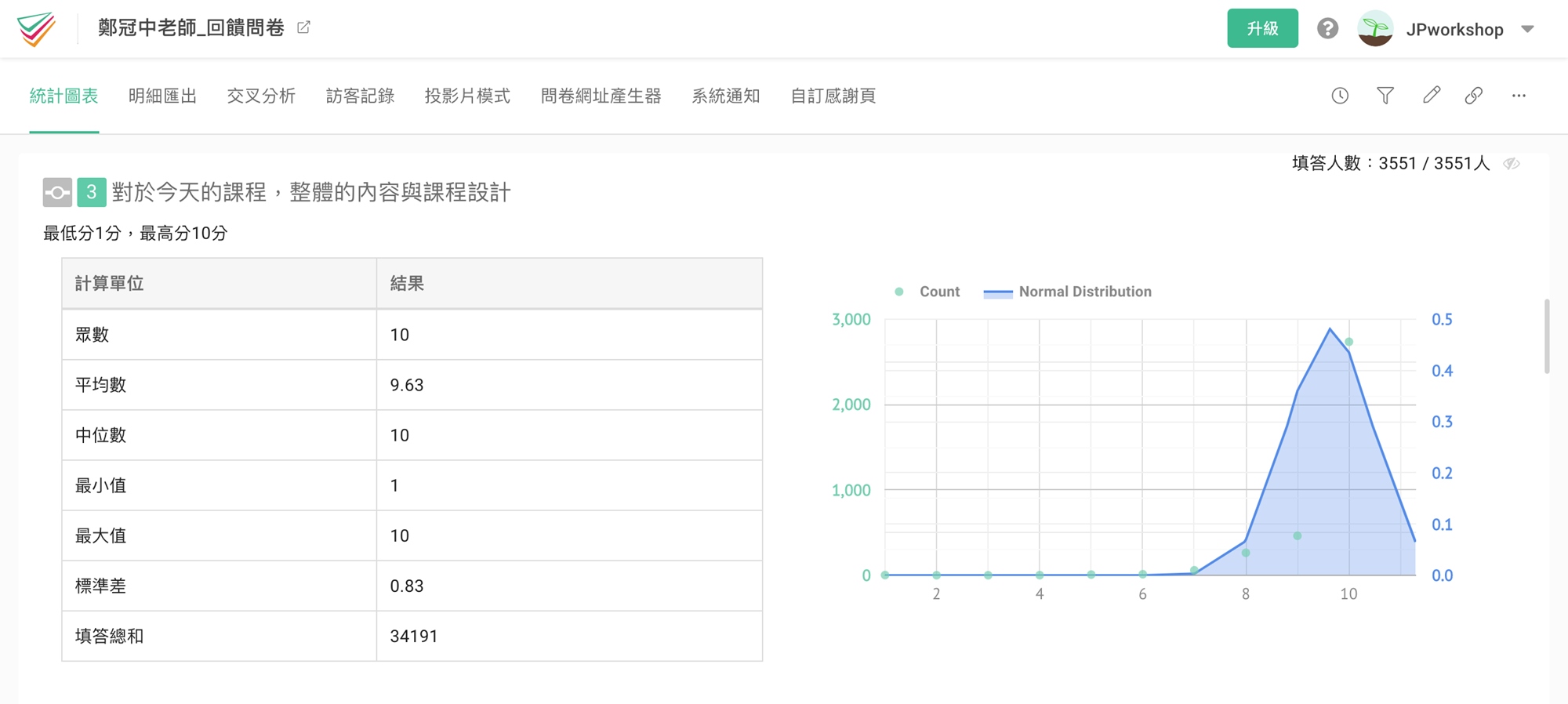Image resolution: width=1568 pixels, height=704 pixels.
Task: Click the page vertical scrollbar
Action: (1547, 336)
